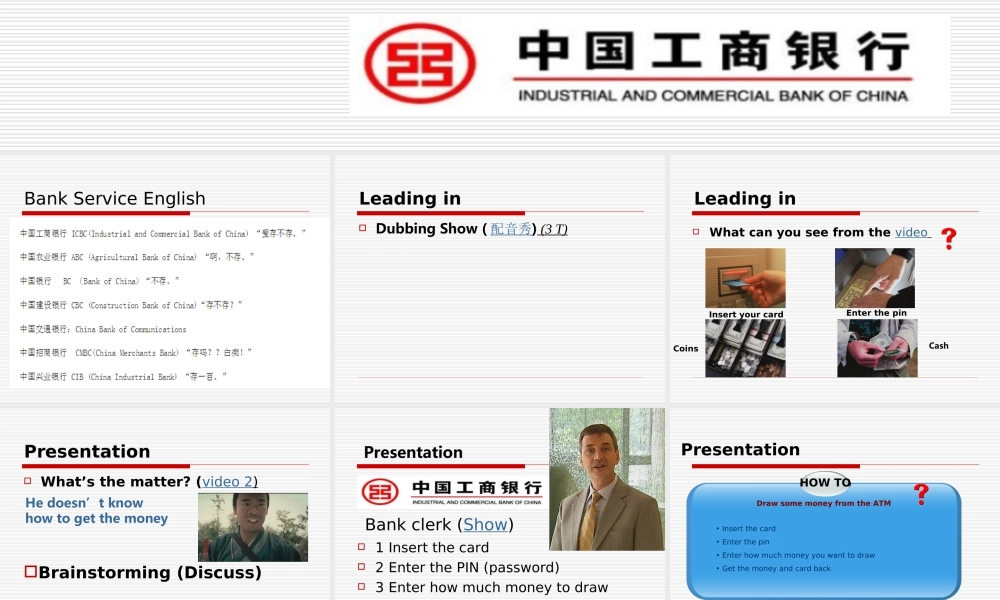1000x600 pixels.
Task: Select the Cash in hands photo
Action: click(x=878, y=348)
